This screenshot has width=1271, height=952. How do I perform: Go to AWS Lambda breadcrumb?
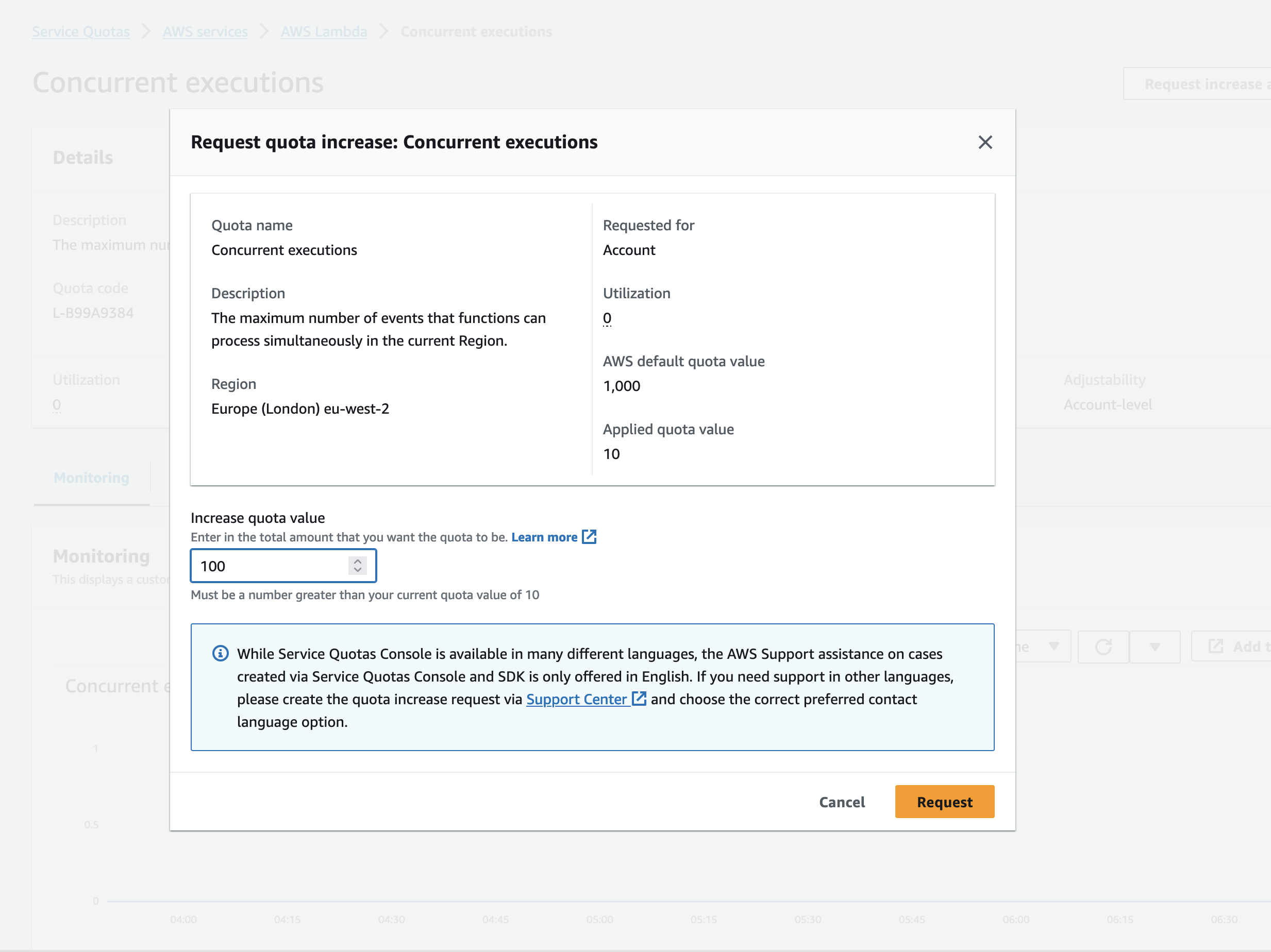[324, 31]
